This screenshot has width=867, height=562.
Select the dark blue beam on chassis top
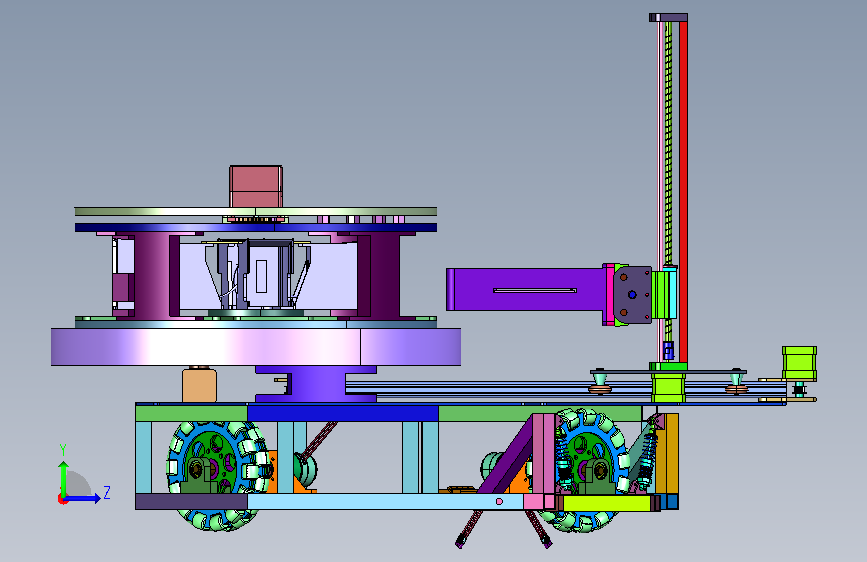(x=343, y=413)
